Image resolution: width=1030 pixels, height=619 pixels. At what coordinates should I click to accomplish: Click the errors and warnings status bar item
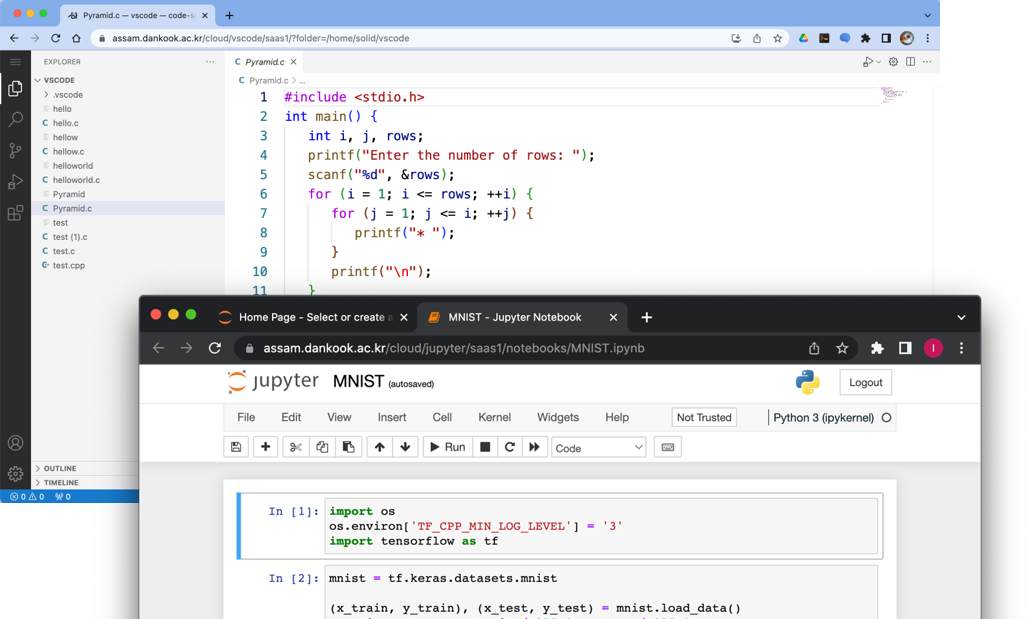click(28, 497)
